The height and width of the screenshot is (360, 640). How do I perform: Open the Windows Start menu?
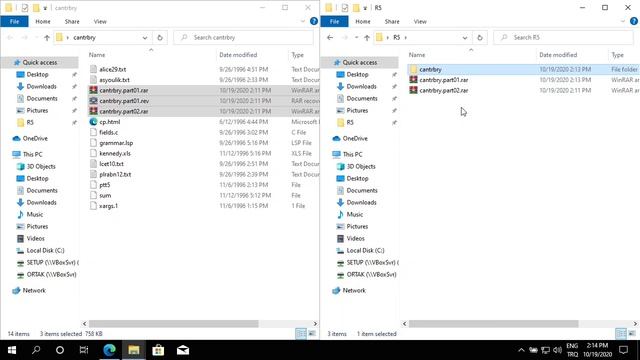(12, 350)
